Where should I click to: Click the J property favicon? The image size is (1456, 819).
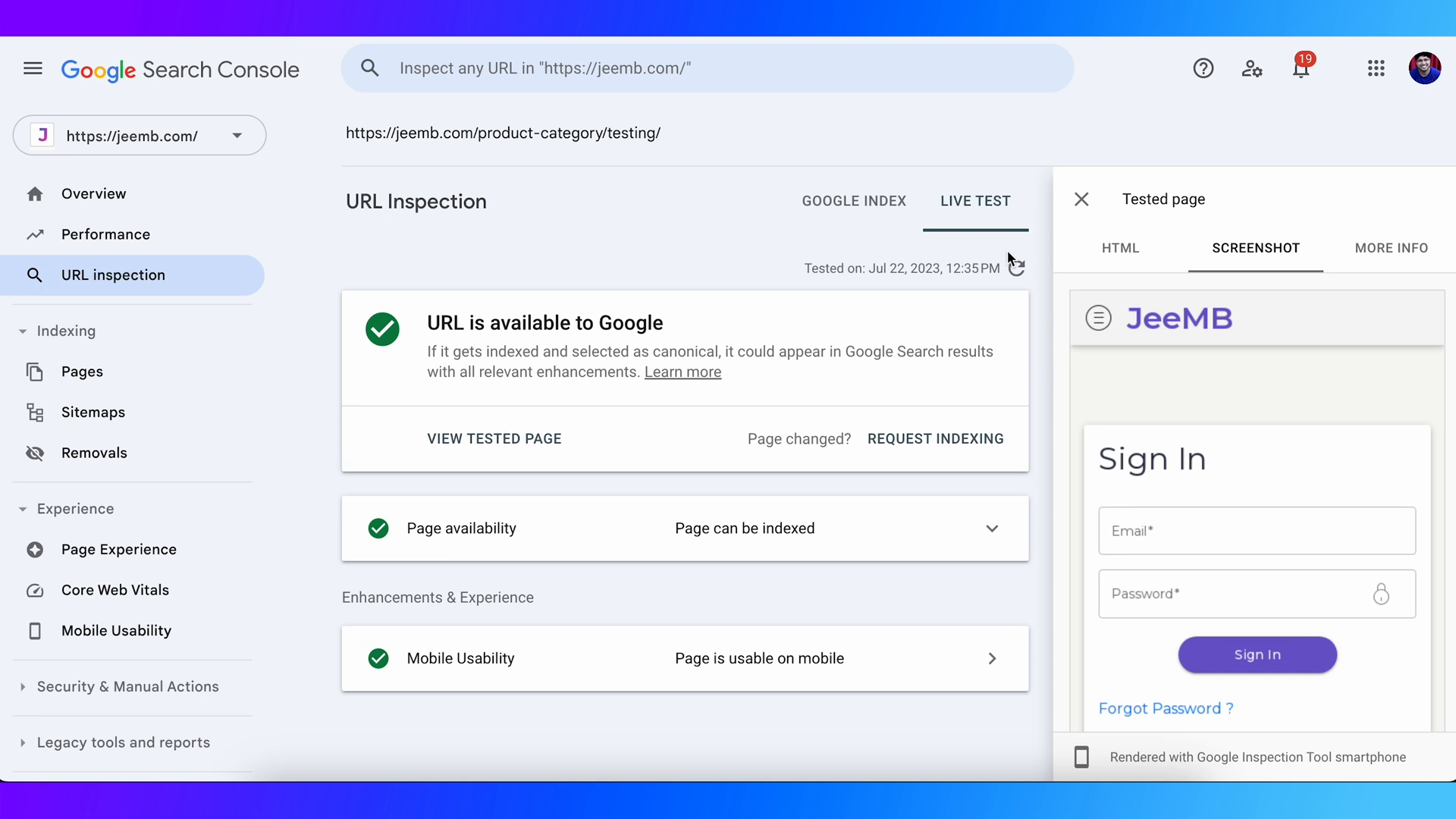tap(42, 136)
